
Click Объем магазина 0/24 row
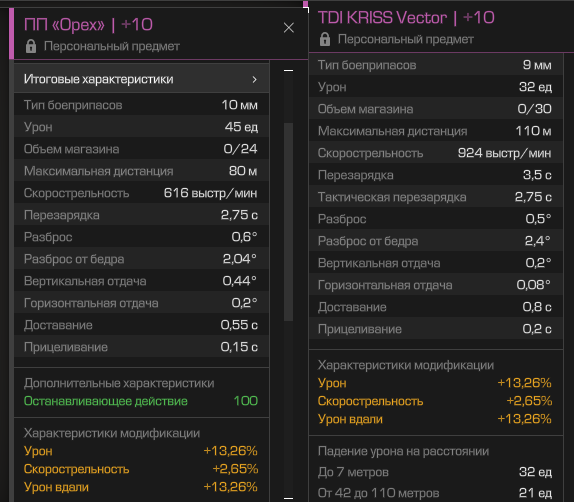(141, 149)
